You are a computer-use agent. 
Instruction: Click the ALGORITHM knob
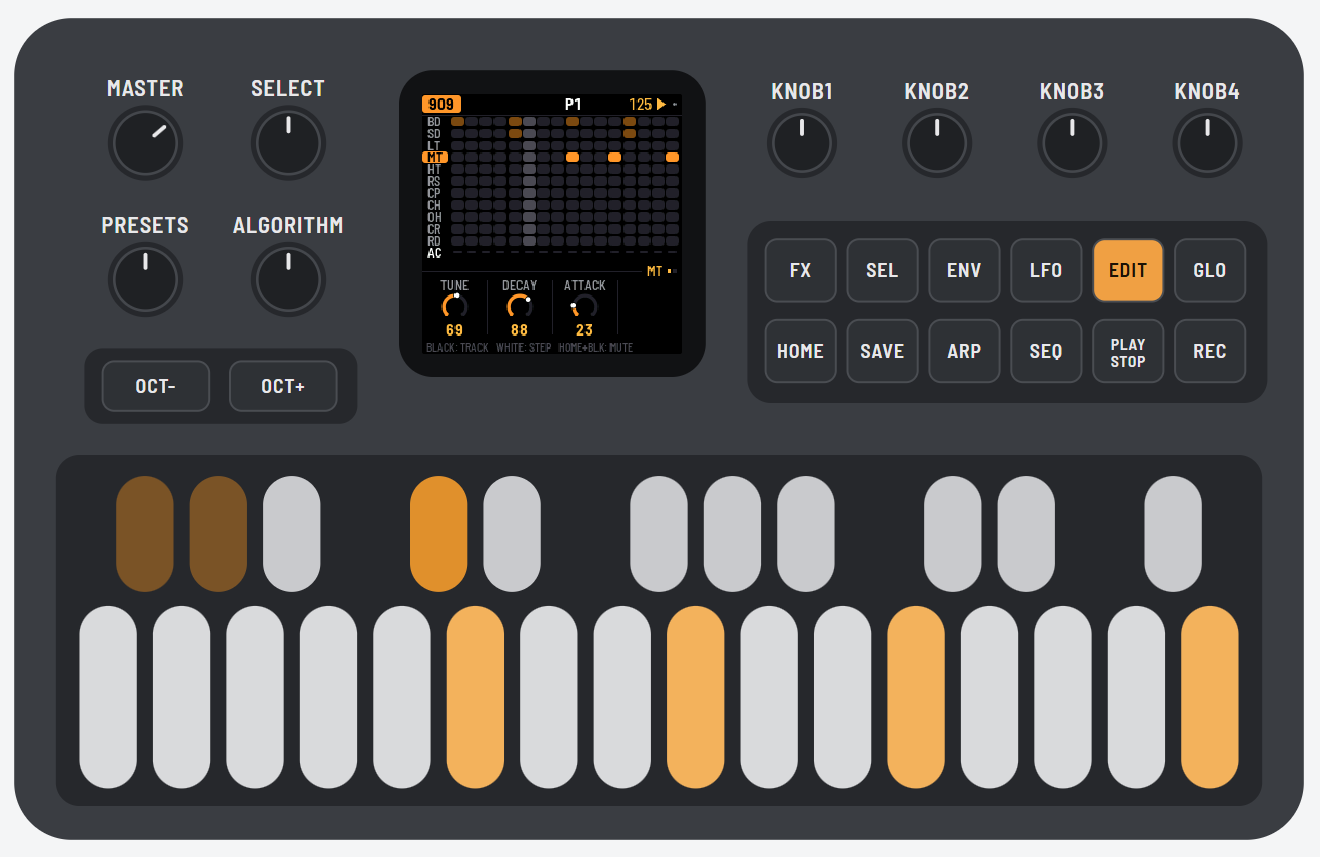point(288,280)
